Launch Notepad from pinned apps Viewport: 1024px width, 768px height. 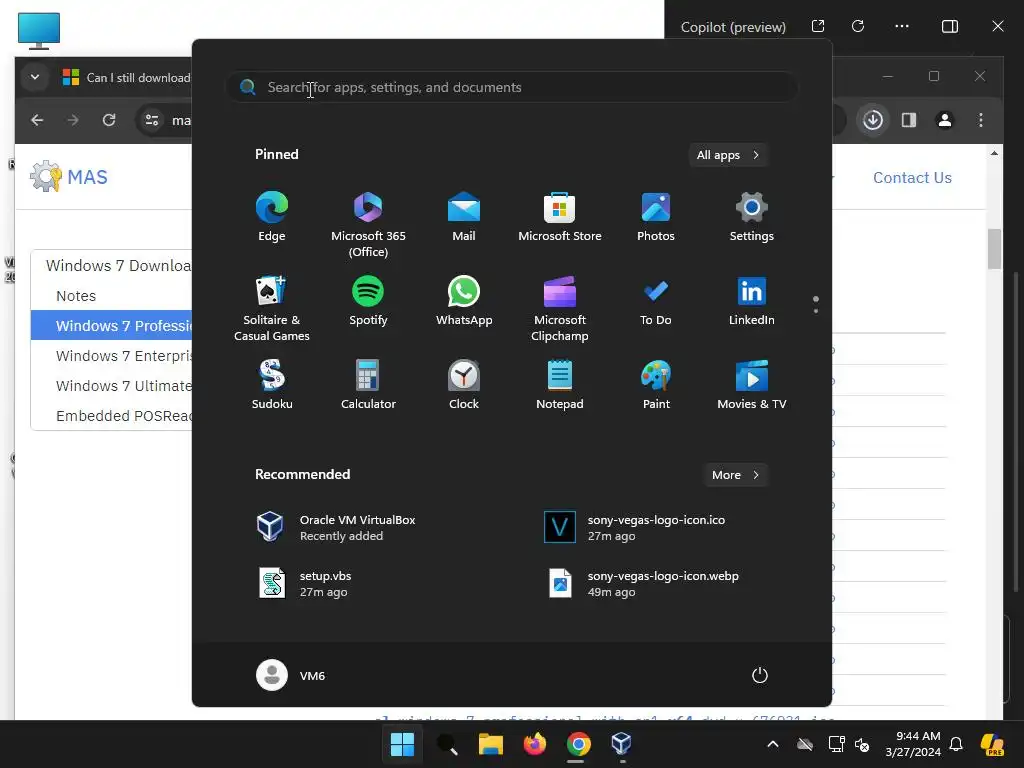coord(560,385)
